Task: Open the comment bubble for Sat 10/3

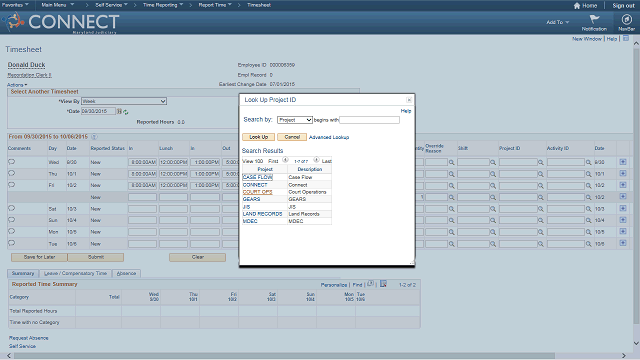Action: (x=11, y=208)
